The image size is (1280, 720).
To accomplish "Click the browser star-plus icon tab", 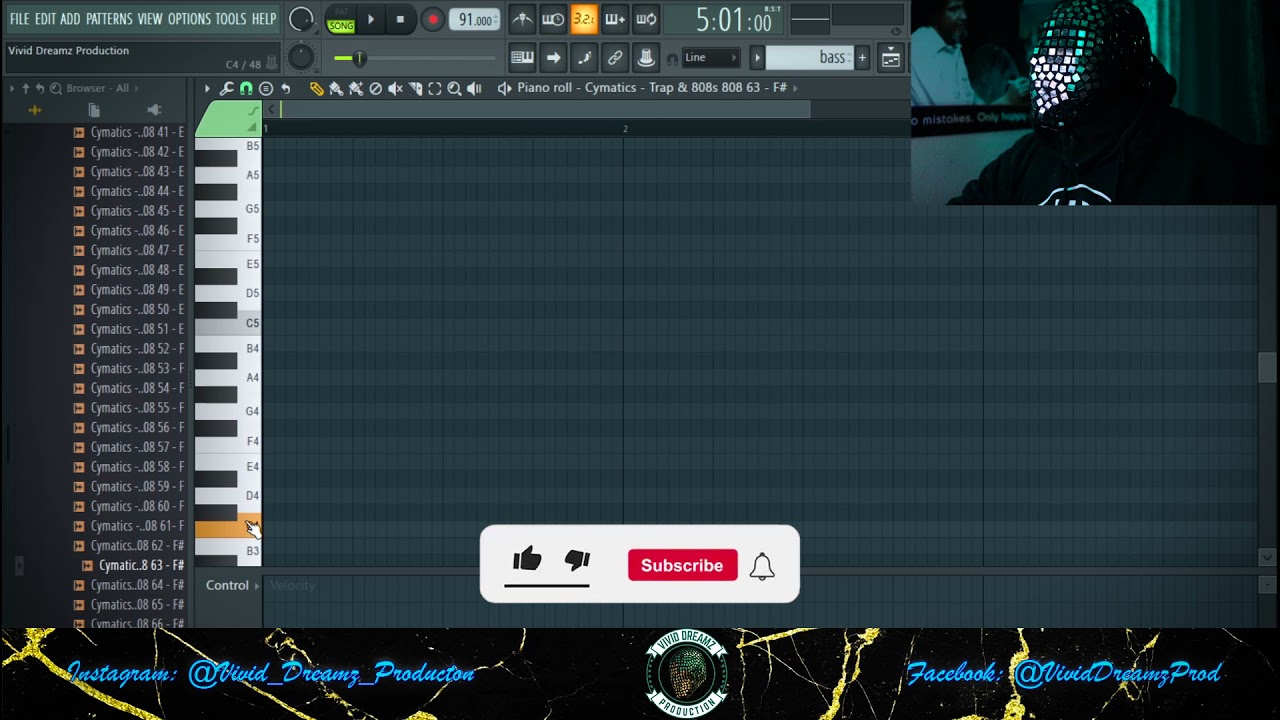I will 34,110.
